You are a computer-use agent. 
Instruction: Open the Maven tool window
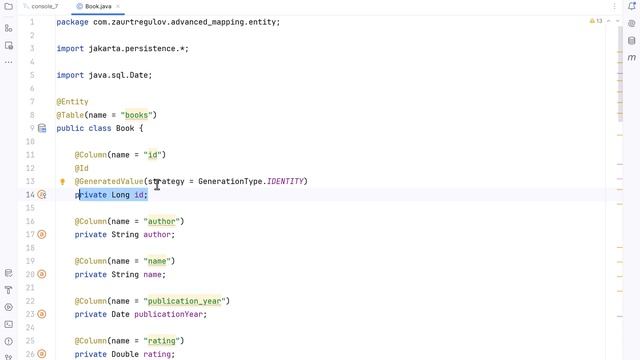point(632,58)
